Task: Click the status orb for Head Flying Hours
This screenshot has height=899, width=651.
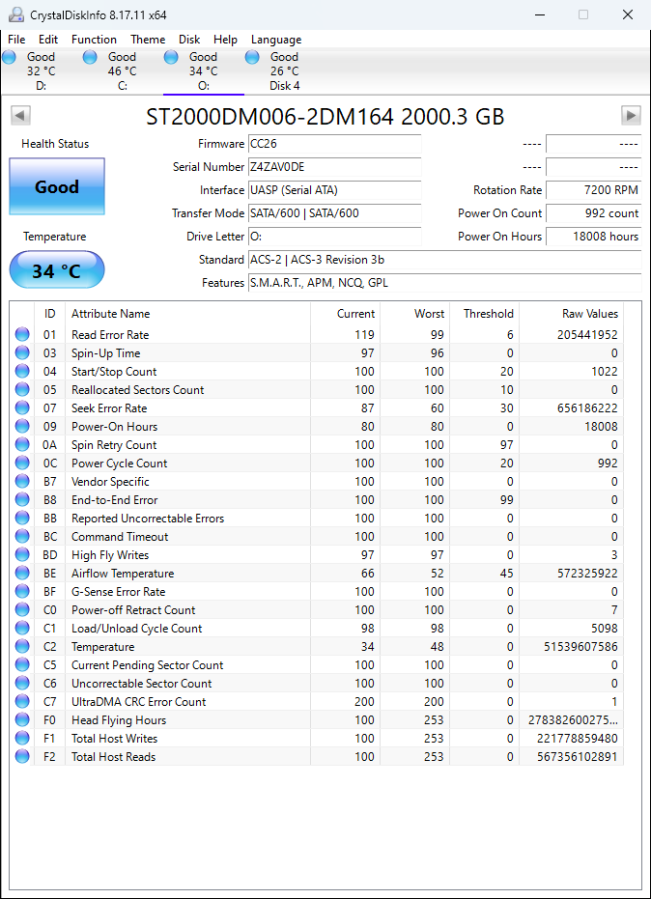Action: point(22,720)
